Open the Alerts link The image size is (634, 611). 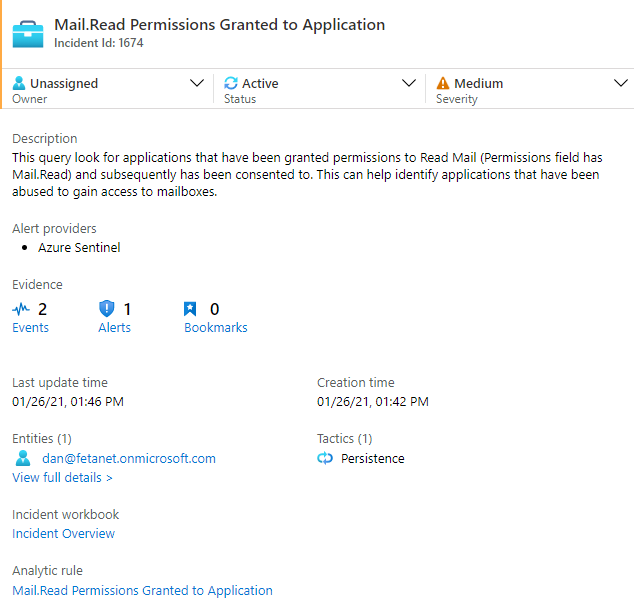[x=114, y=328]
